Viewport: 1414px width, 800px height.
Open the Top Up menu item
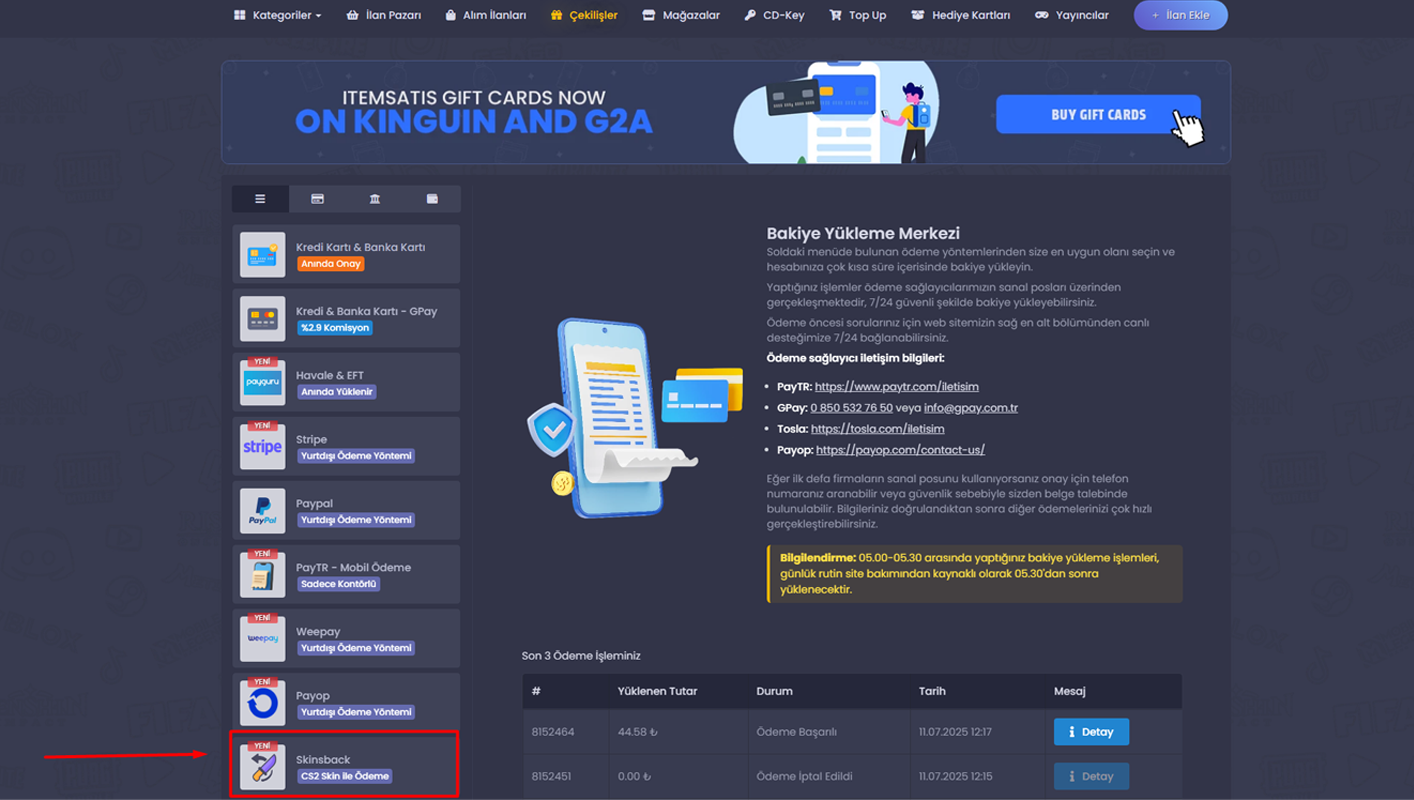click(x=858, y=15)
